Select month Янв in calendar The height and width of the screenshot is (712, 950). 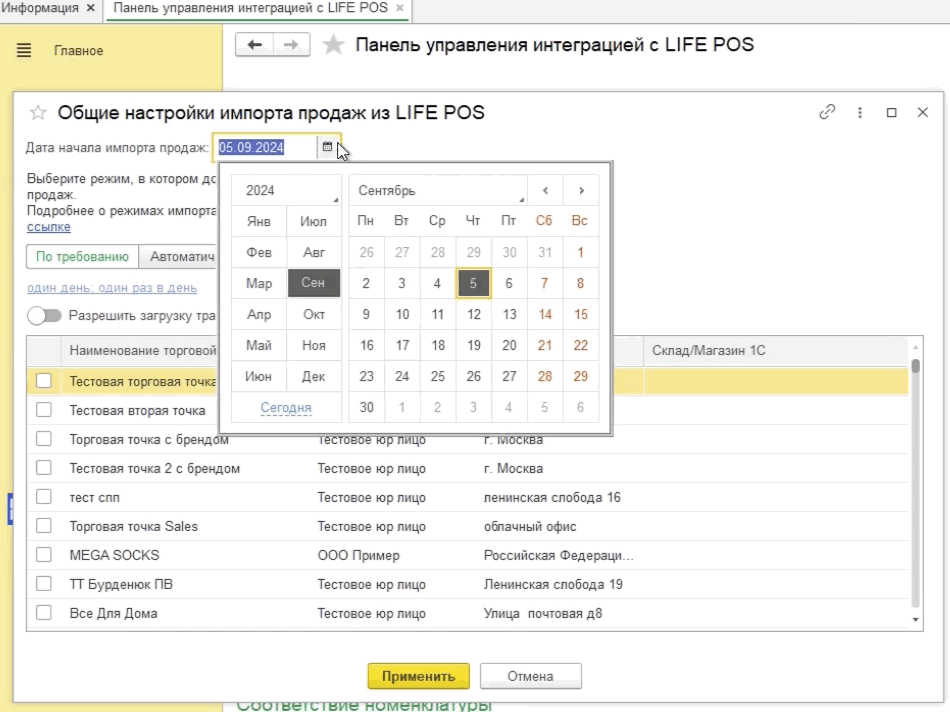pos(259,221)
